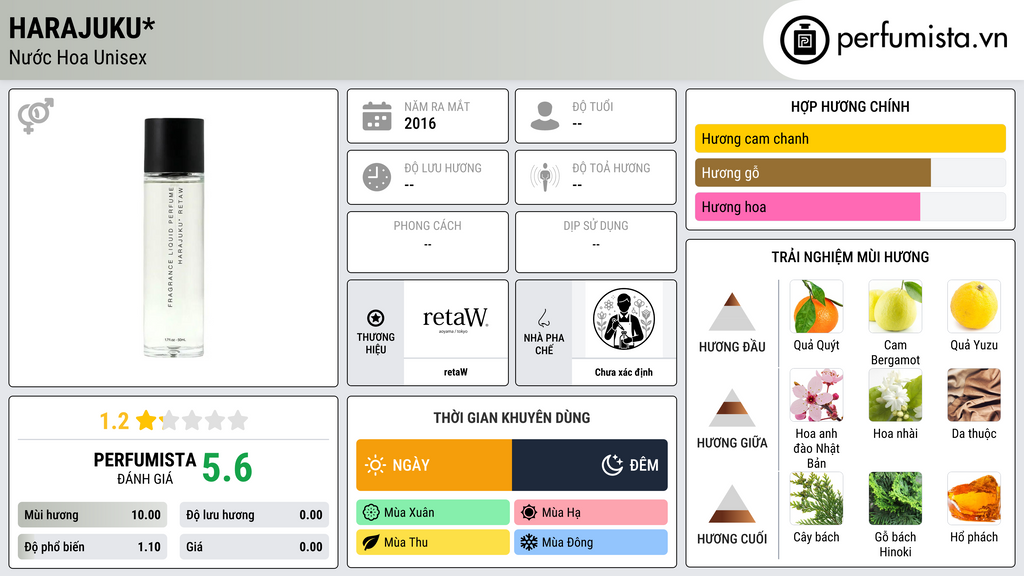Screen dimensions: 1024x576
Task: Click the Mùi hương 10.00 score bar
Action: (x=93, y=515)
